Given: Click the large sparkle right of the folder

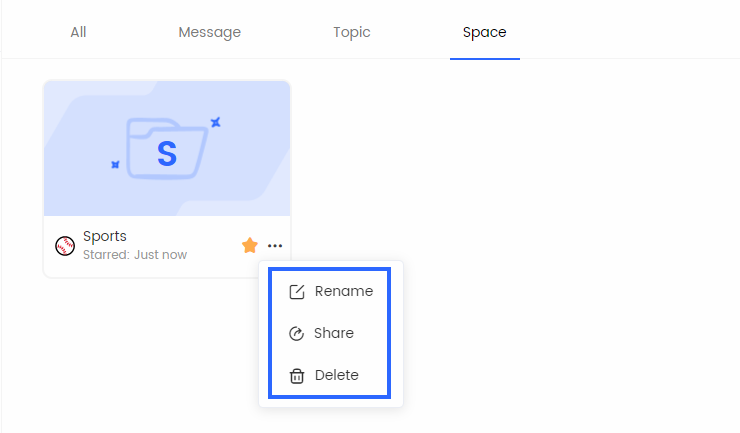Looking at the screenshot, I should [215, 122].
